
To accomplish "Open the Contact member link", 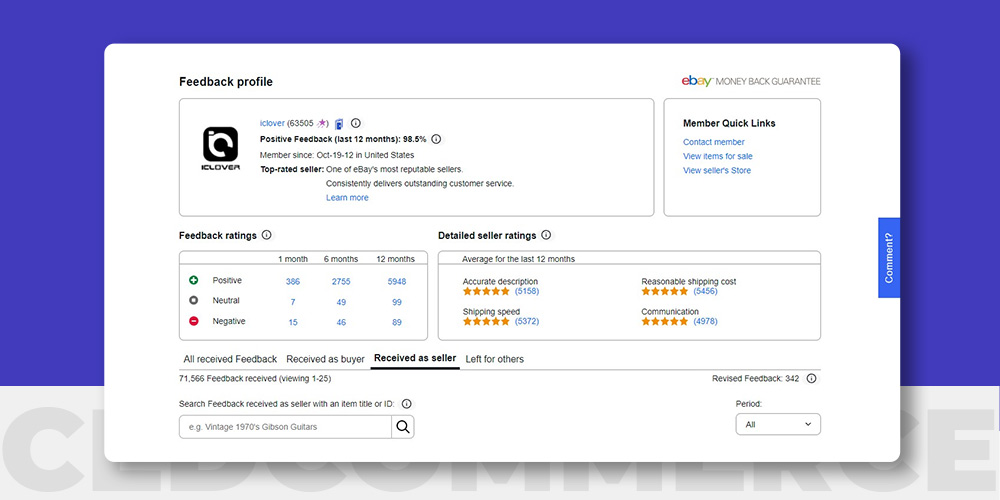I will 714,142.
